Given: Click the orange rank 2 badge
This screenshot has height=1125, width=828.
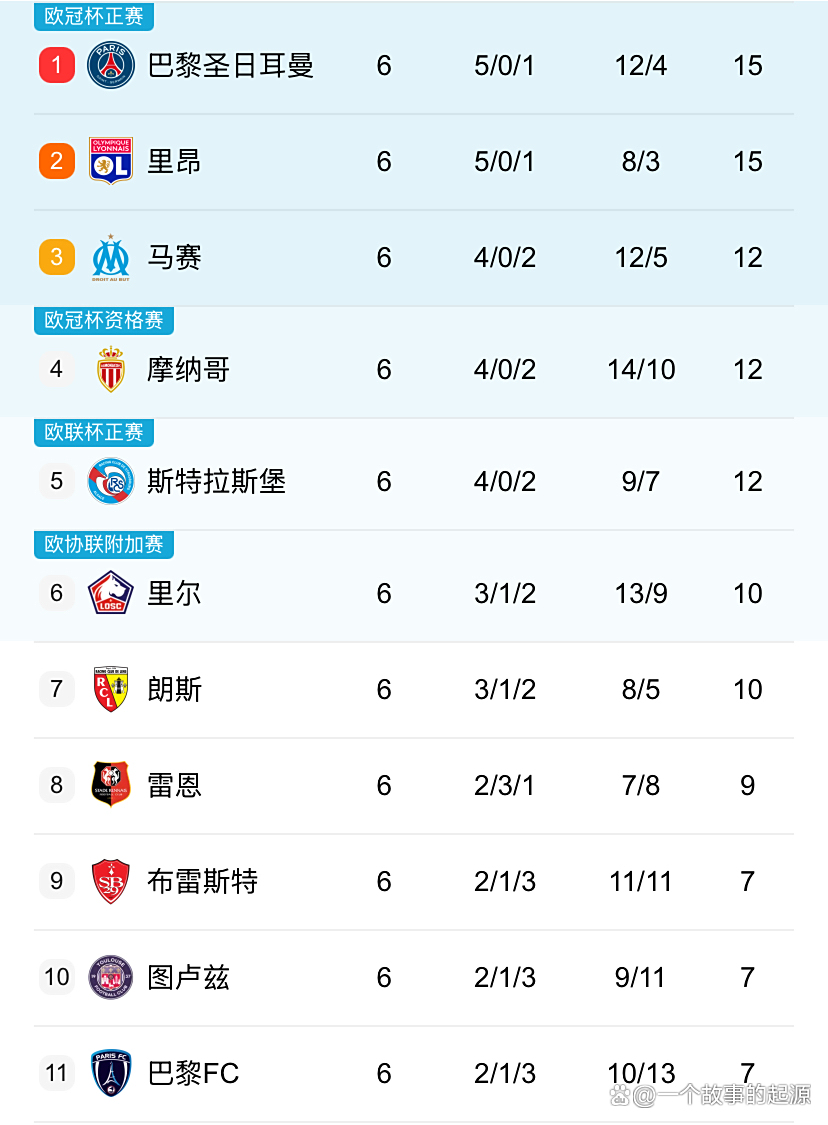Looking at the screenshot, I should tap(57, 161).
